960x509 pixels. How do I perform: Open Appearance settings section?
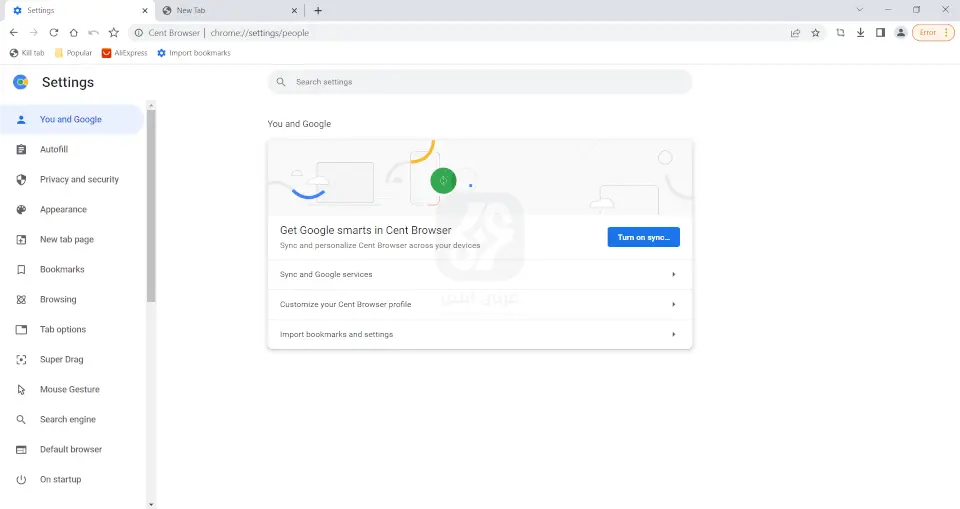point(72,209)
